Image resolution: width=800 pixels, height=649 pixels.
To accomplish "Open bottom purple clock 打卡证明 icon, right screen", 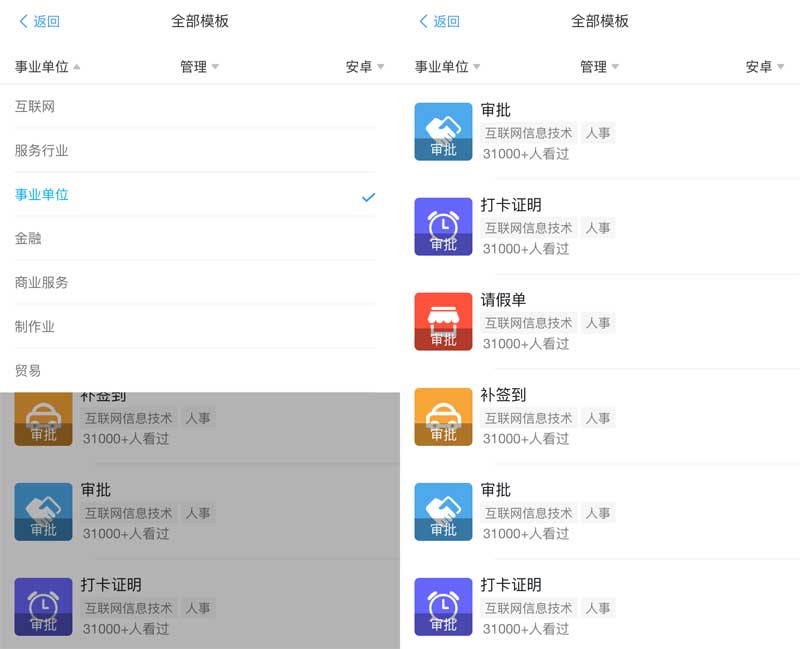I will 443,607.
